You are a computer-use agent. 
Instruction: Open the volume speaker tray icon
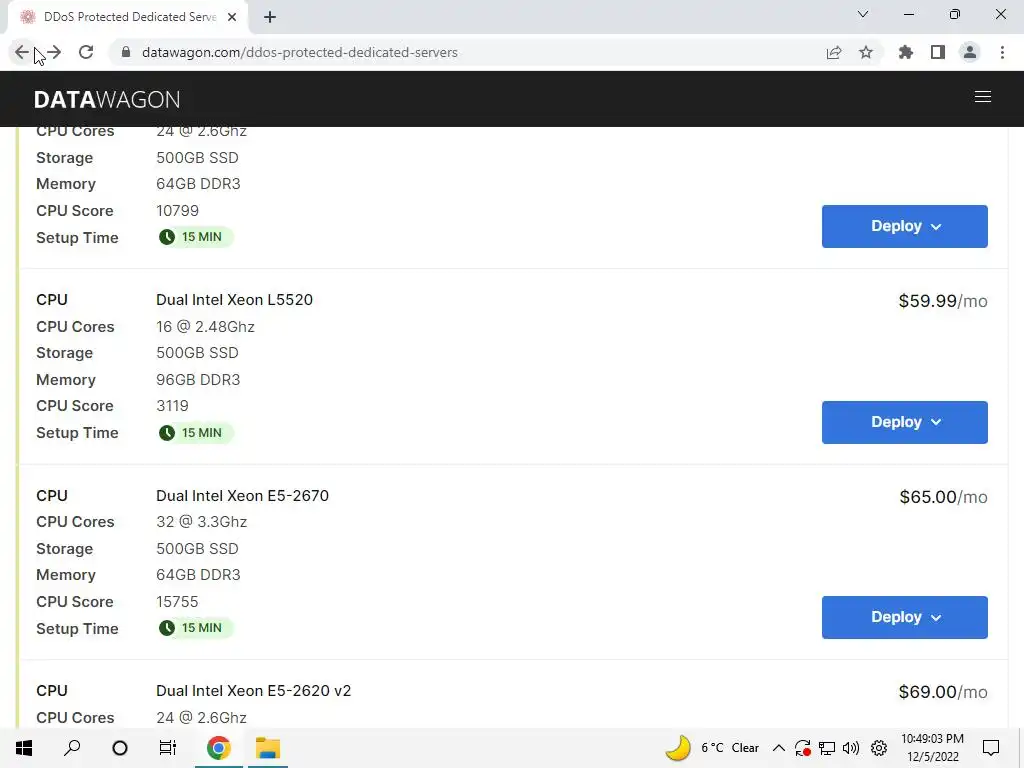pyautogui.click(x=851, y=748)
